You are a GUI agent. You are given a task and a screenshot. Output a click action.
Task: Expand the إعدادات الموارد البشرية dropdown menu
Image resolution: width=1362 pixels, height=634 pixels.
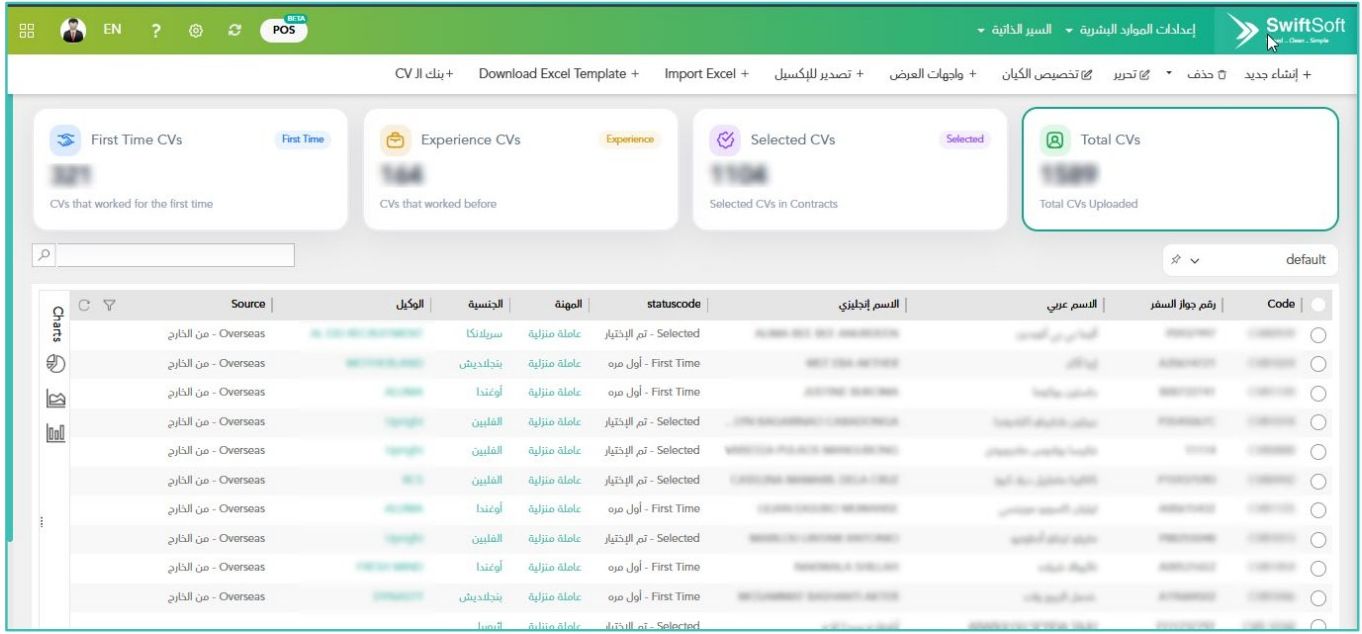pyautogui.click(x=1130, y=30)
